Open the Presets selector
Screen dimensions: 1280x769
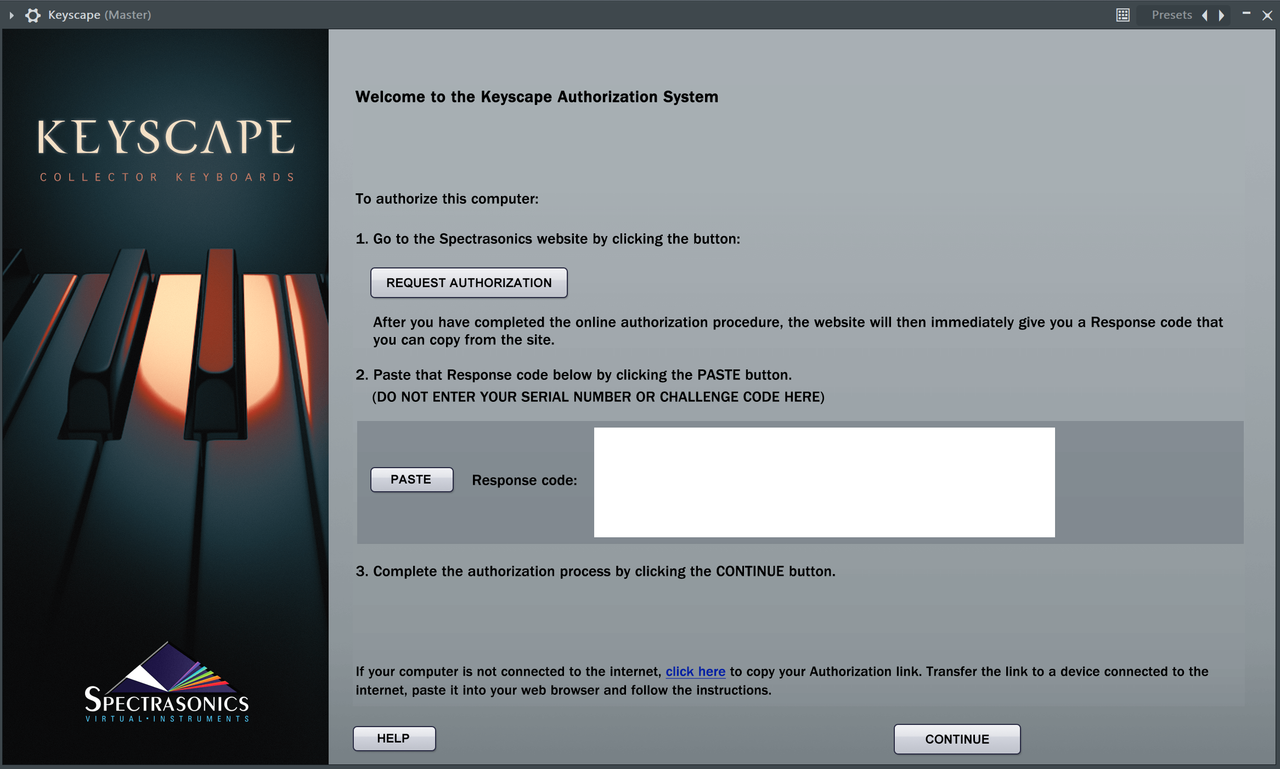click(x=1171, y=15)
